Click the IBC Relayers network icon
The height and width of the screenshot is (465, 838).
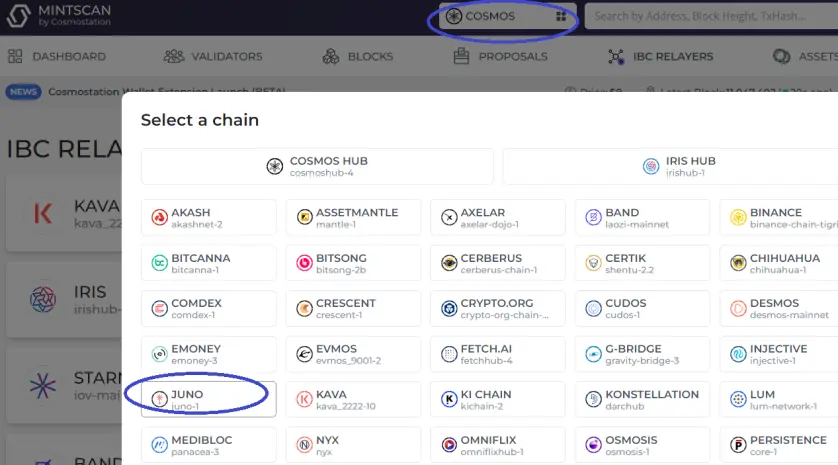pos(616,56)
